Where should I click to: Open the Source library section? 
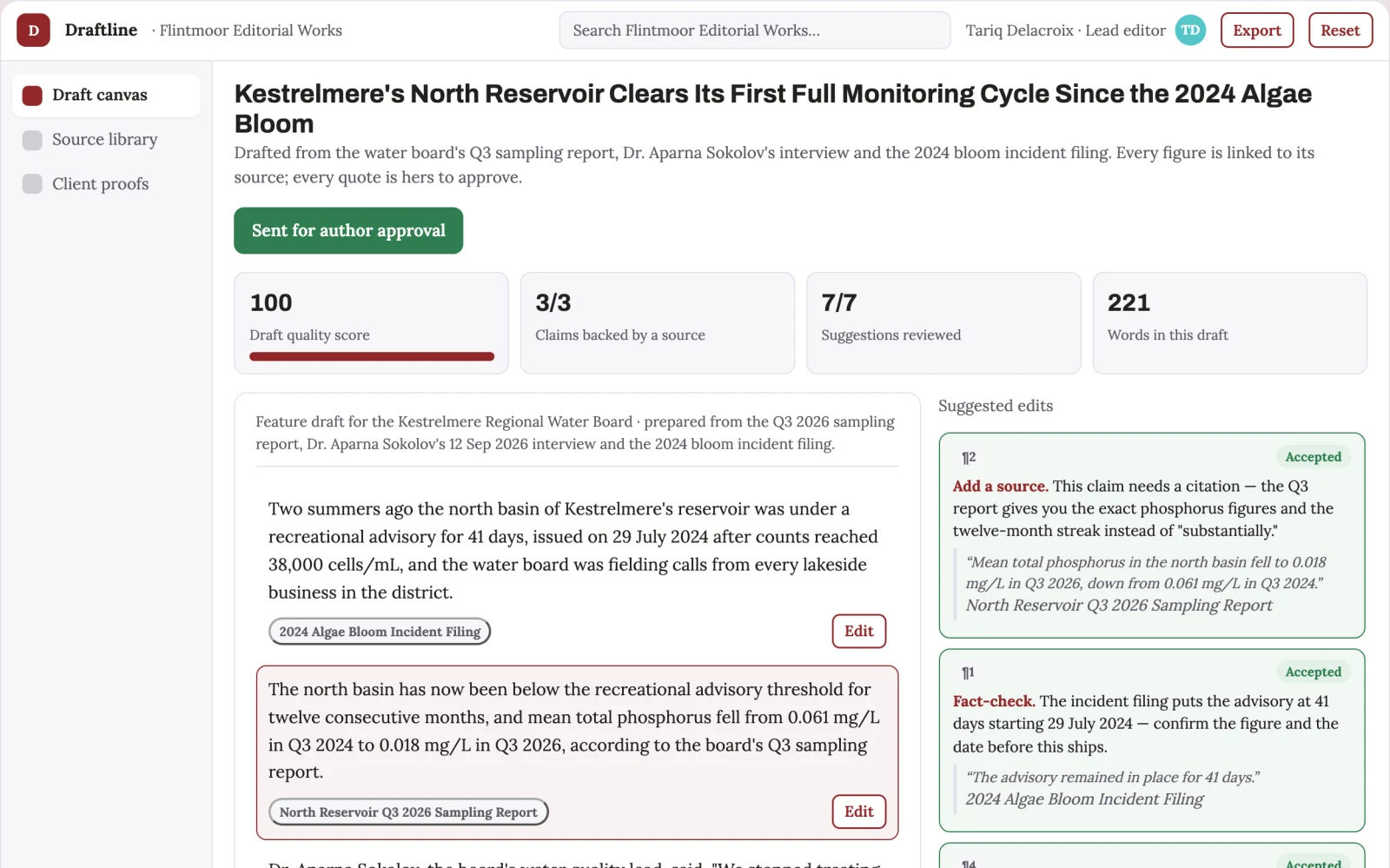click(106, 140)
